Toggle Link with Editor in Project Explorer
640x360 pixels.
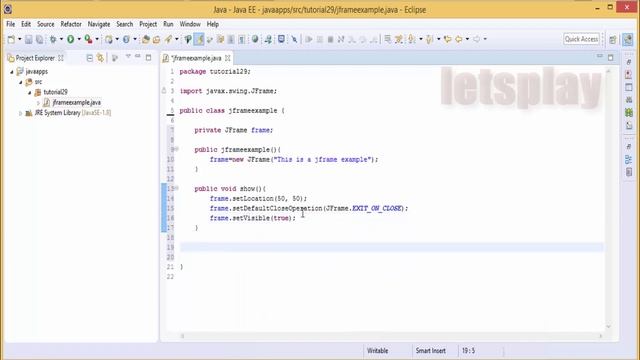tap(100, 58)
